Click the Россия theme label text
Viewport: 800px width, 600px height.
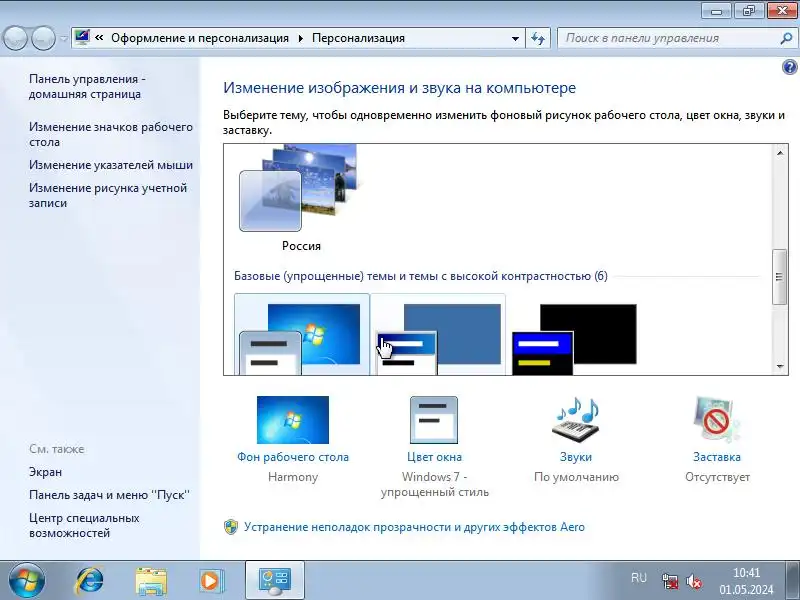301,246
